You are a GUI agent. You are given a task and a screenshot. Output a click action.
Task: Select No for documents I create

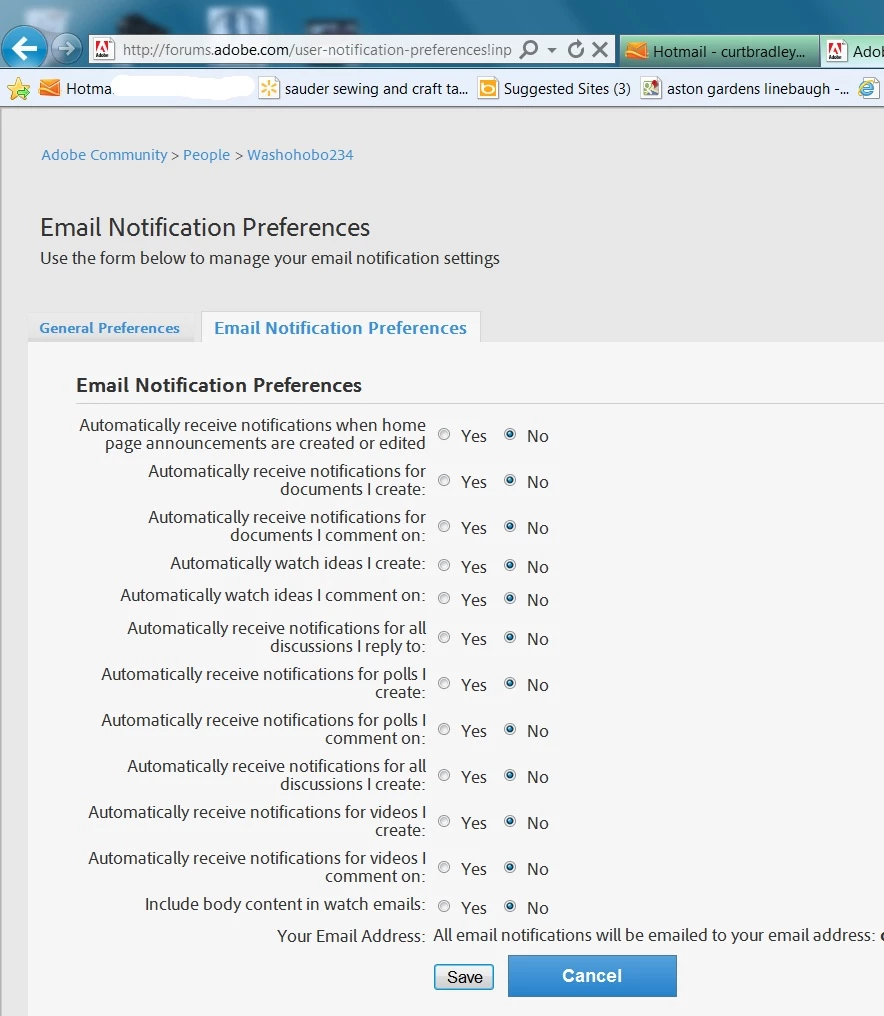[x=510, y=480]
